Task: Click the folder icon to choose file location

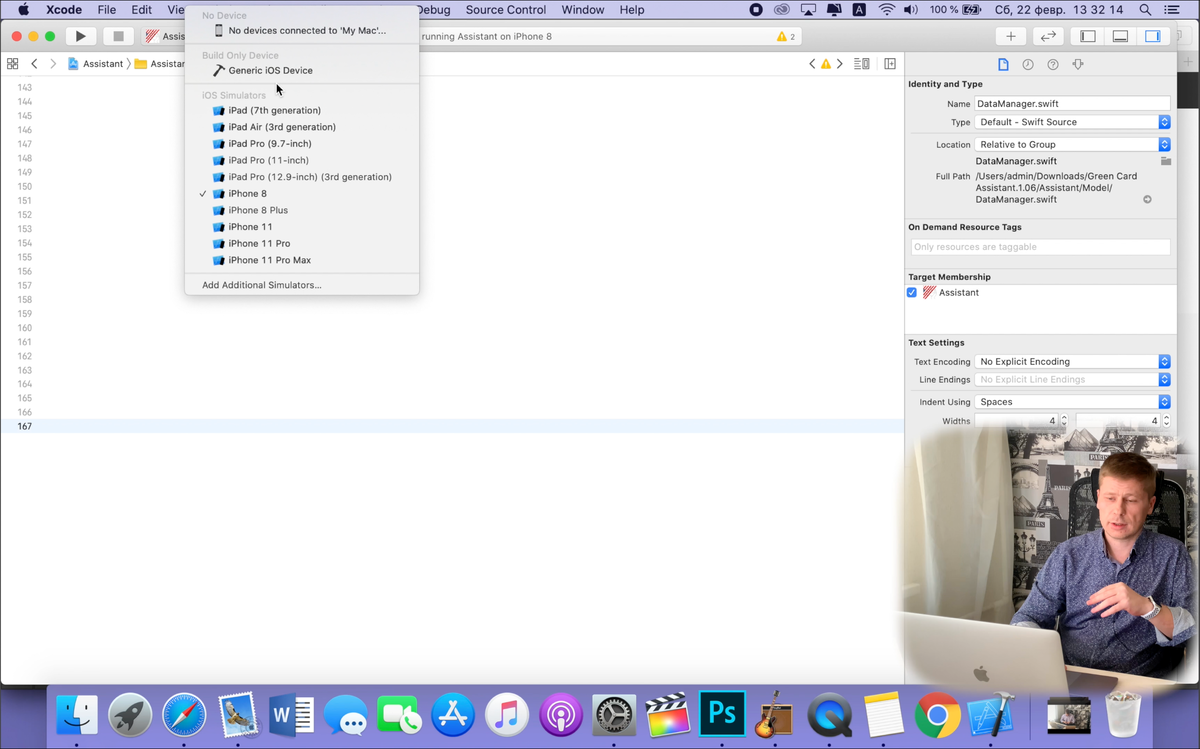Action: [x=1165, y=161]
